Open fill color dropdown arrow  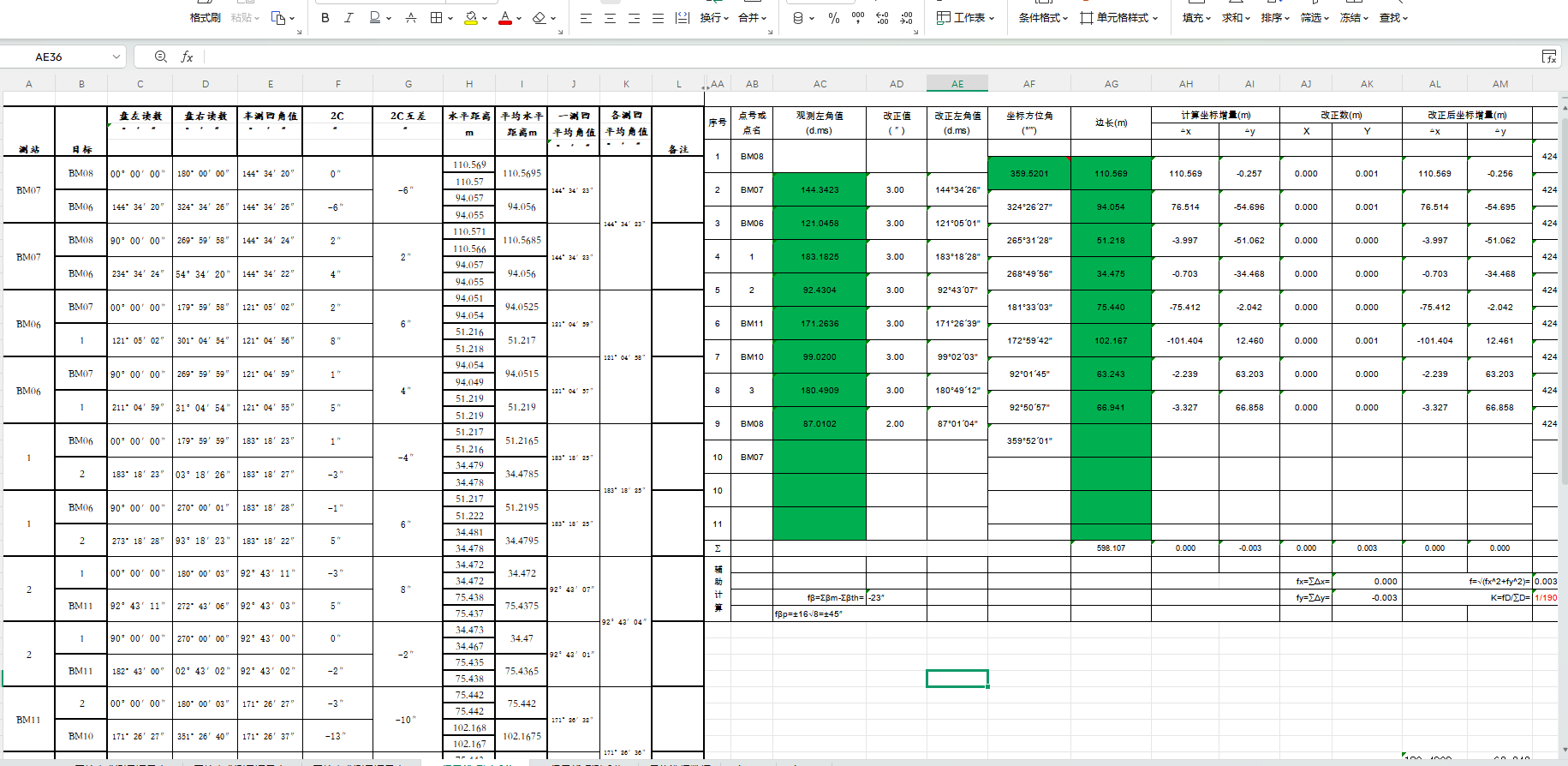485,18
